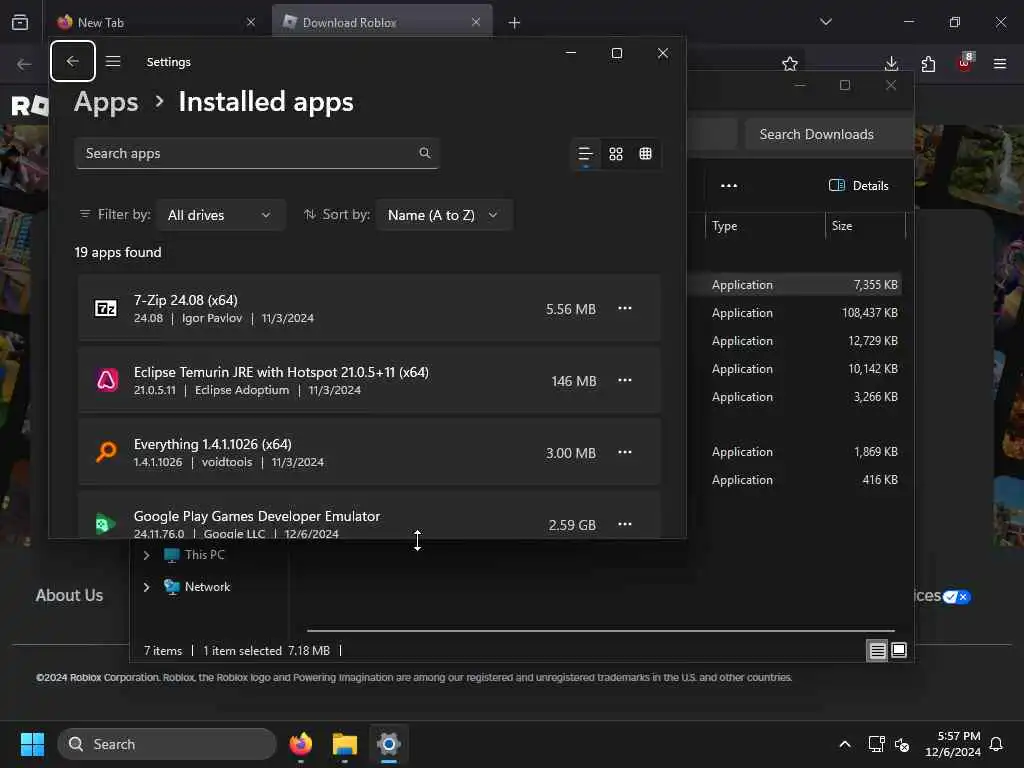Expand Network in File Explorer tree
Image resolution: width=1024 pixels, height=768 pixels.
146,587
